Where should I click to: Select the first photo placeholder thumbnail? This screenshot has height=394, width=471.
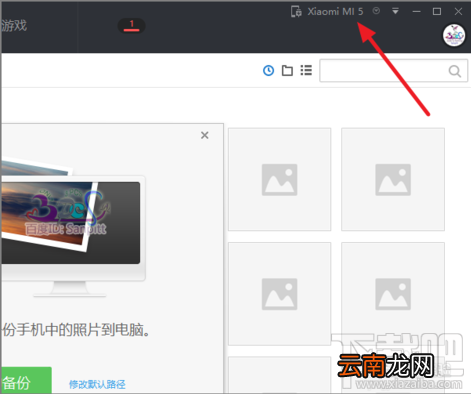279,179
